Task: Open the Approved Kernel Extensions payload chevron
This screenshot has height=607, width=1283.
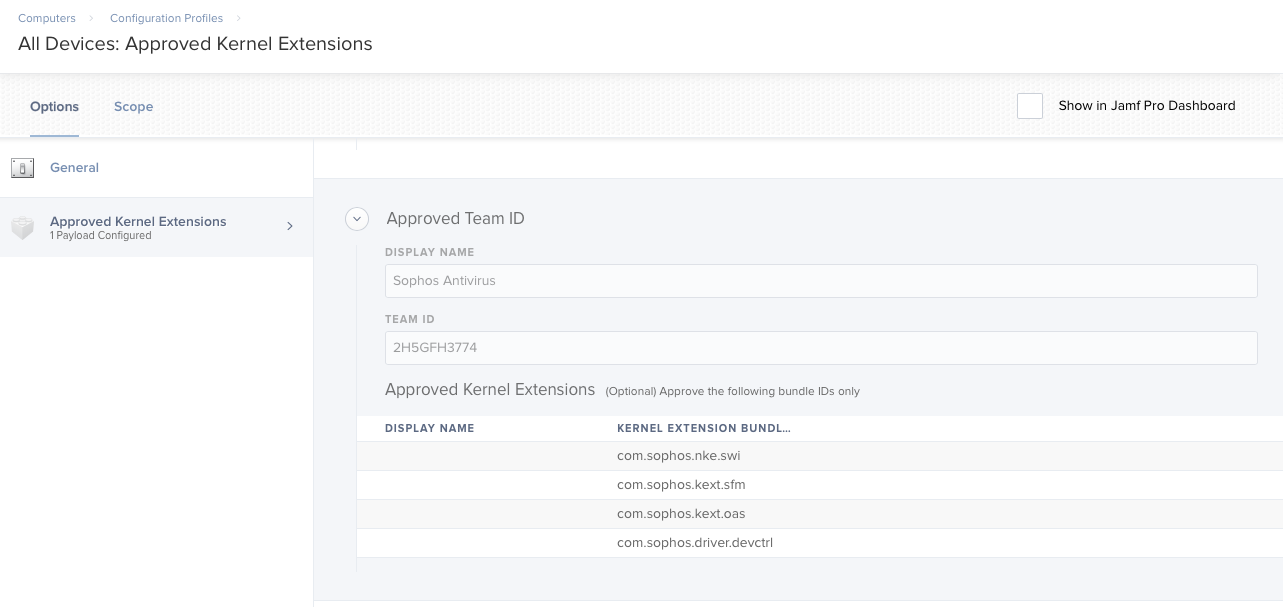Action: click(x=290, y=226)
